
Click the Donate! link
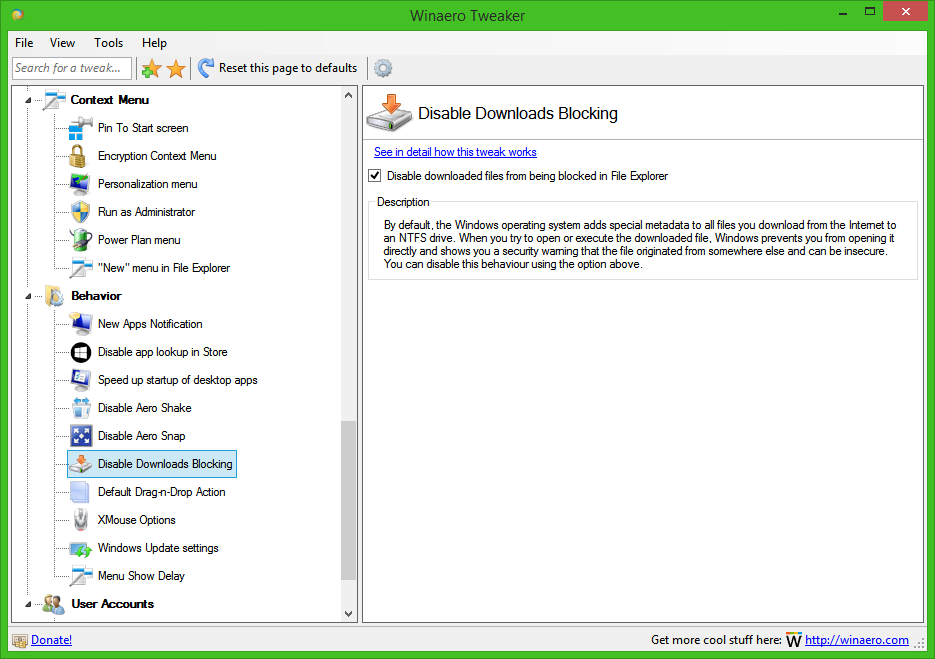tap(51, 640)
